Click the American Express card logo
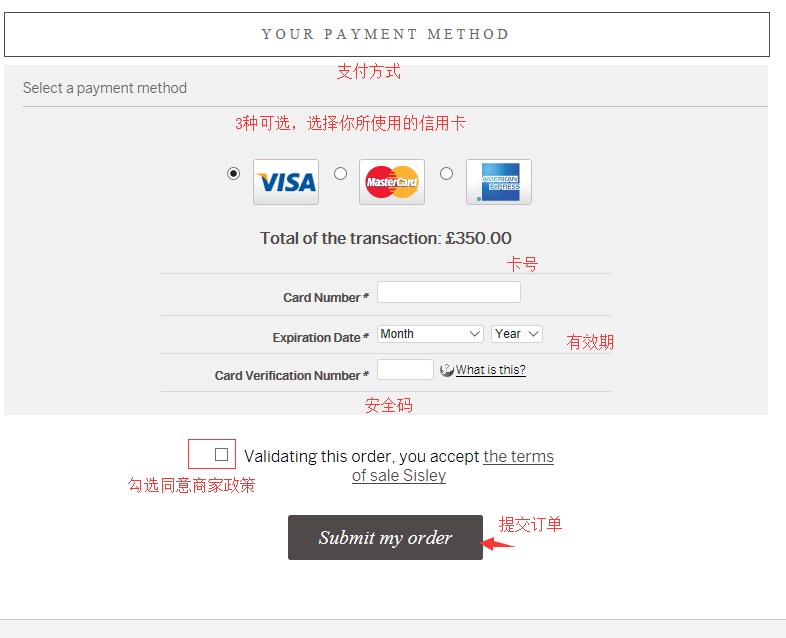This screenshot has height=638, width=786. coord(499,182)
